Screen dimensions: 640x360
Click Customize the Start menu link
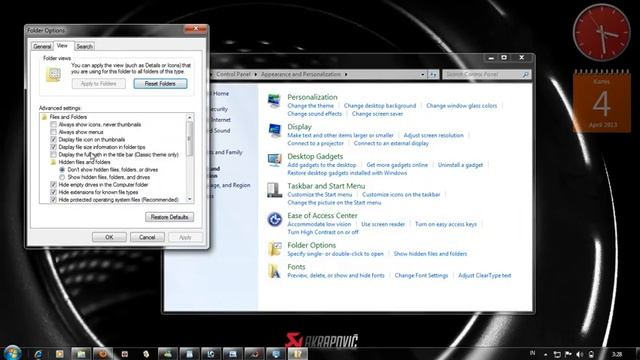tap(320, 195)
